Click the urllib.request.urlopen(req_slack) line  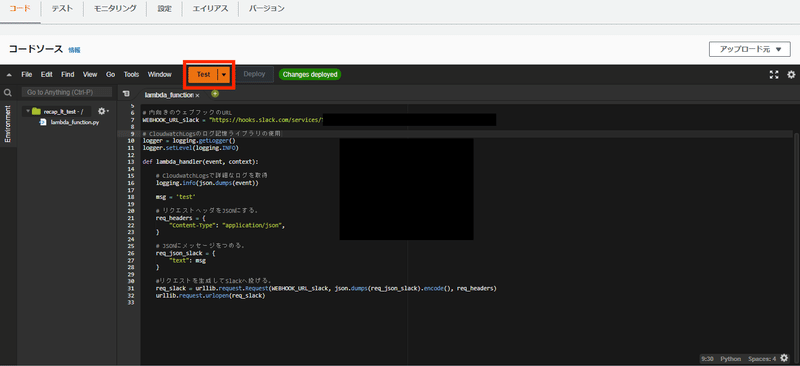pyautogui.click(x=211, y=296)
